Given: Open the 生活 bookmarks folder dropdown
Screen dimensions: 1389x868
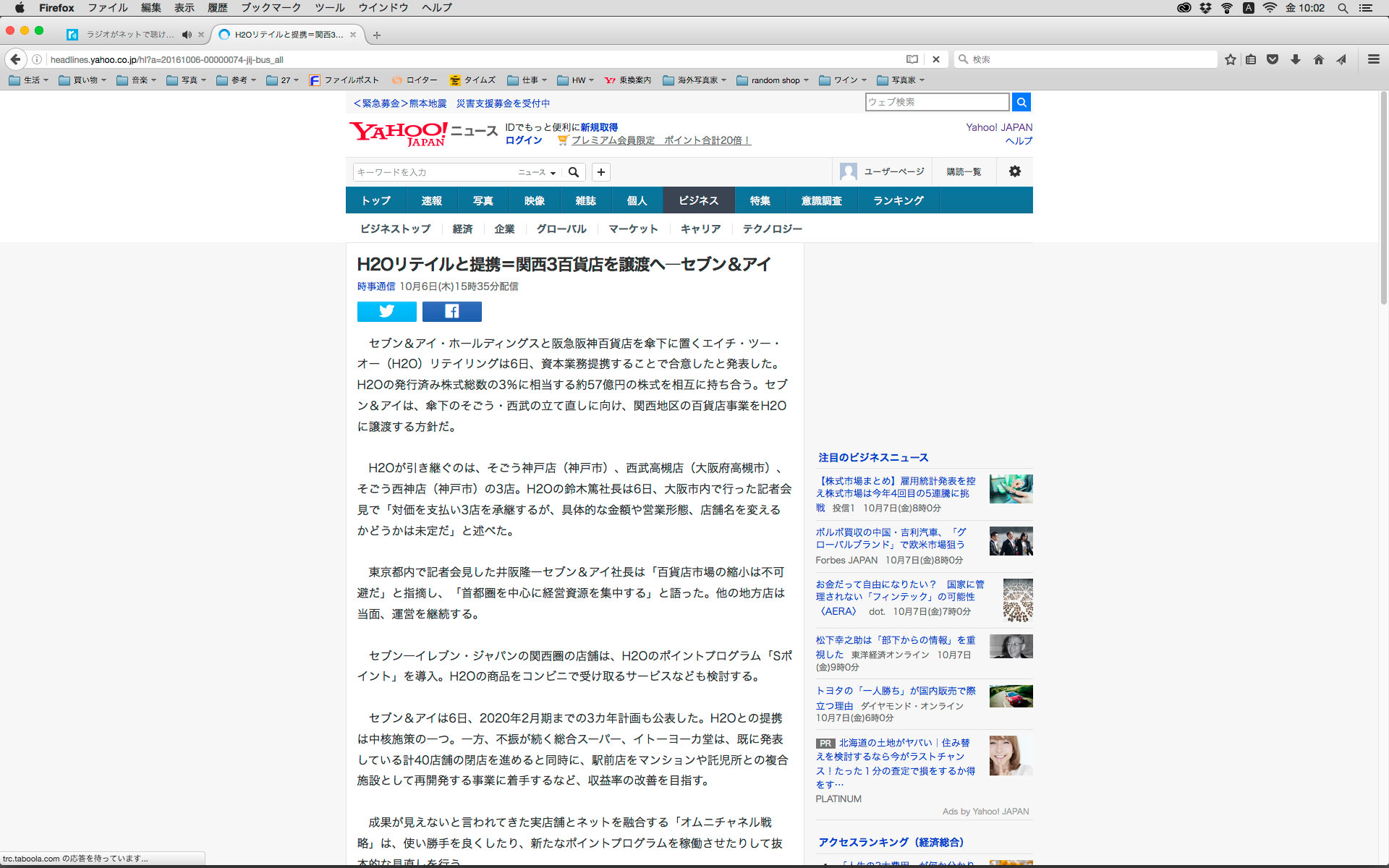Looking at the screenshot, I should point(29,80).
